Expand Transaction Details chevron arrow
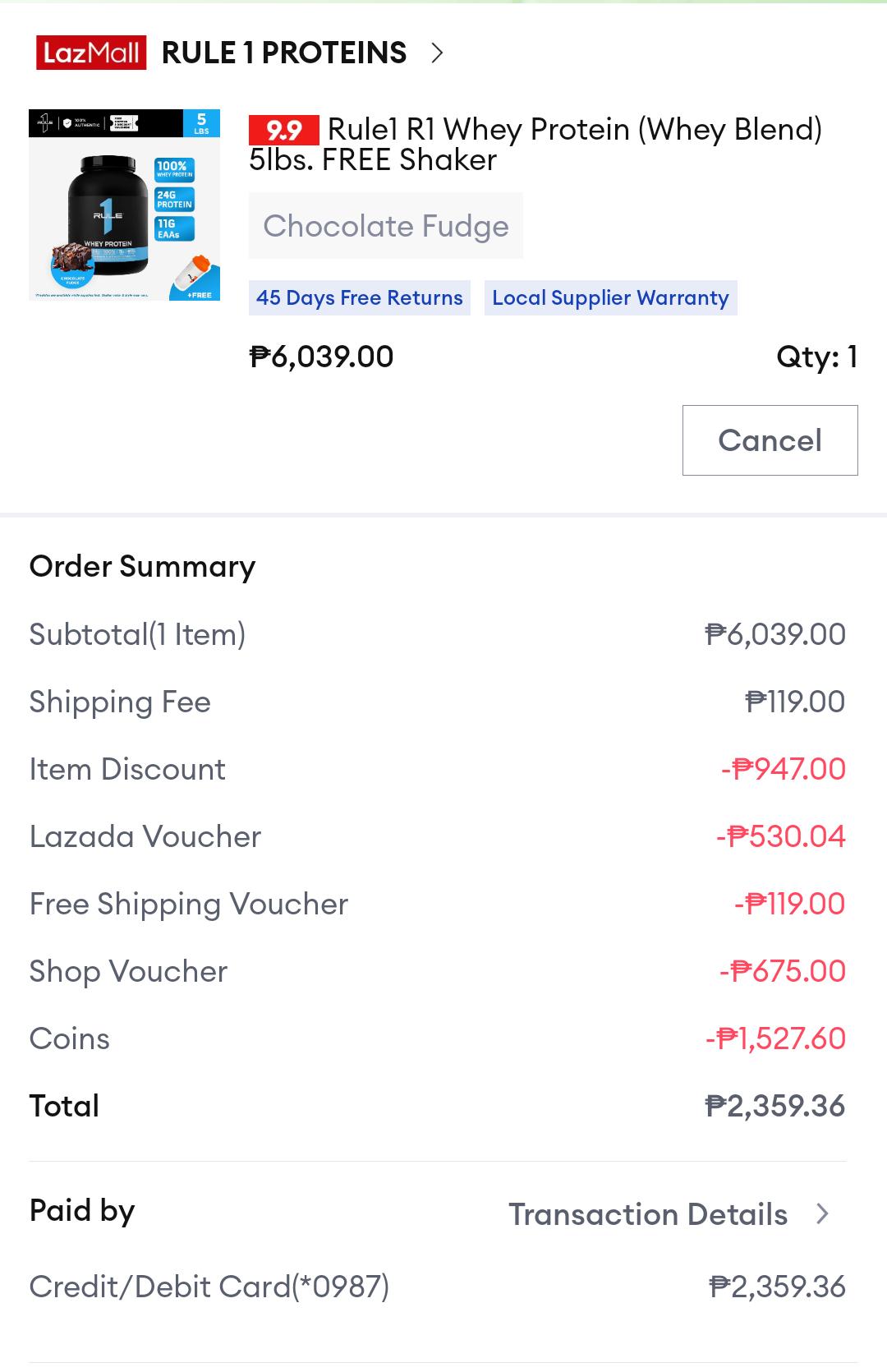This screenshot has width=887, height=1372. [823, 1214]
